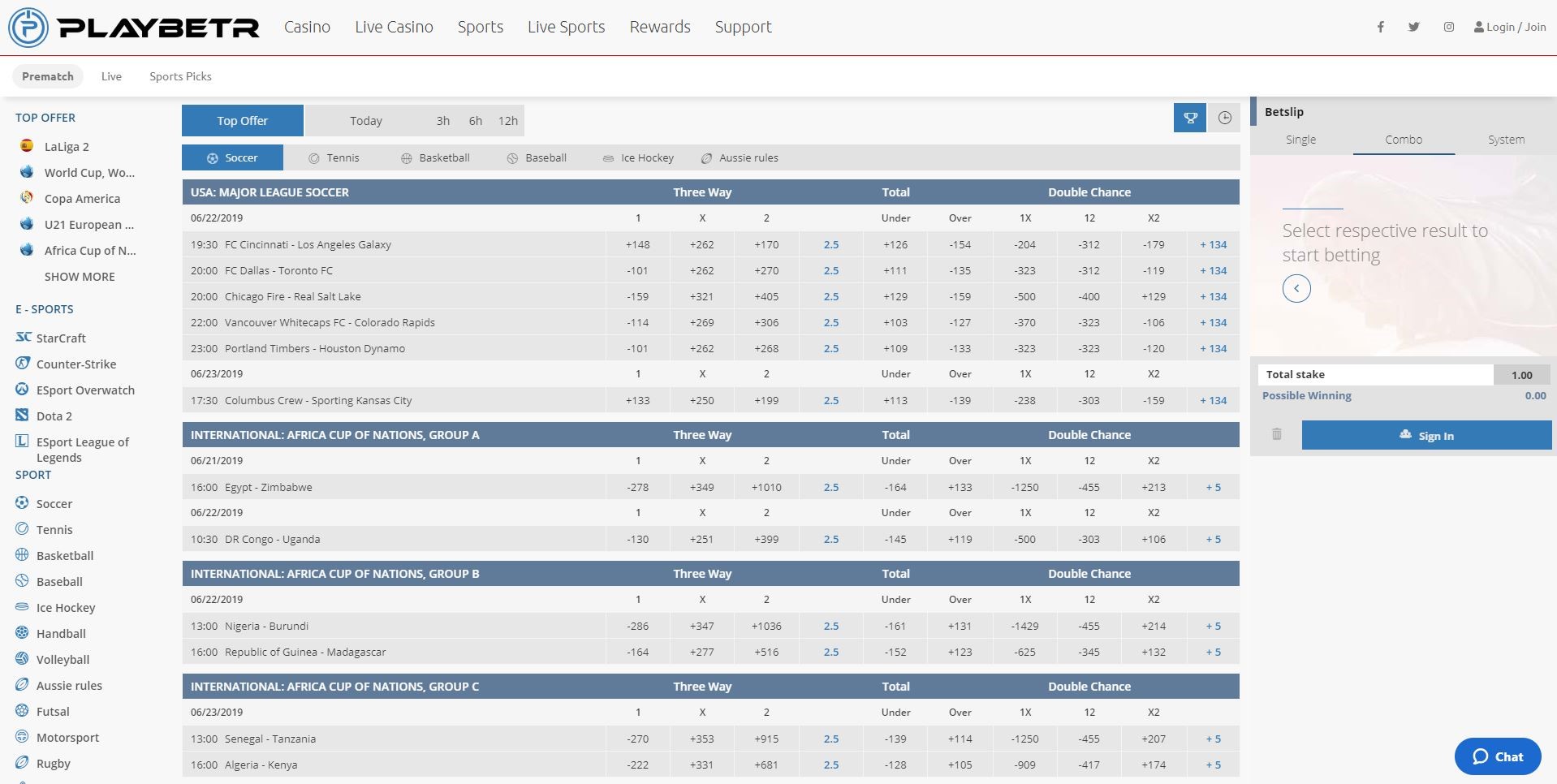Filter by Ice Hockey sport tab
1557x784 pixels.
(638, 157)
